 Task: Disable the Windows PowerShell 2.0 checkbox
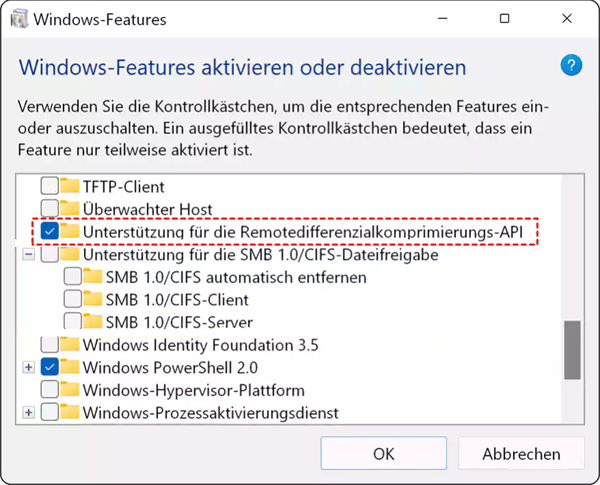[x=48, y=367]
